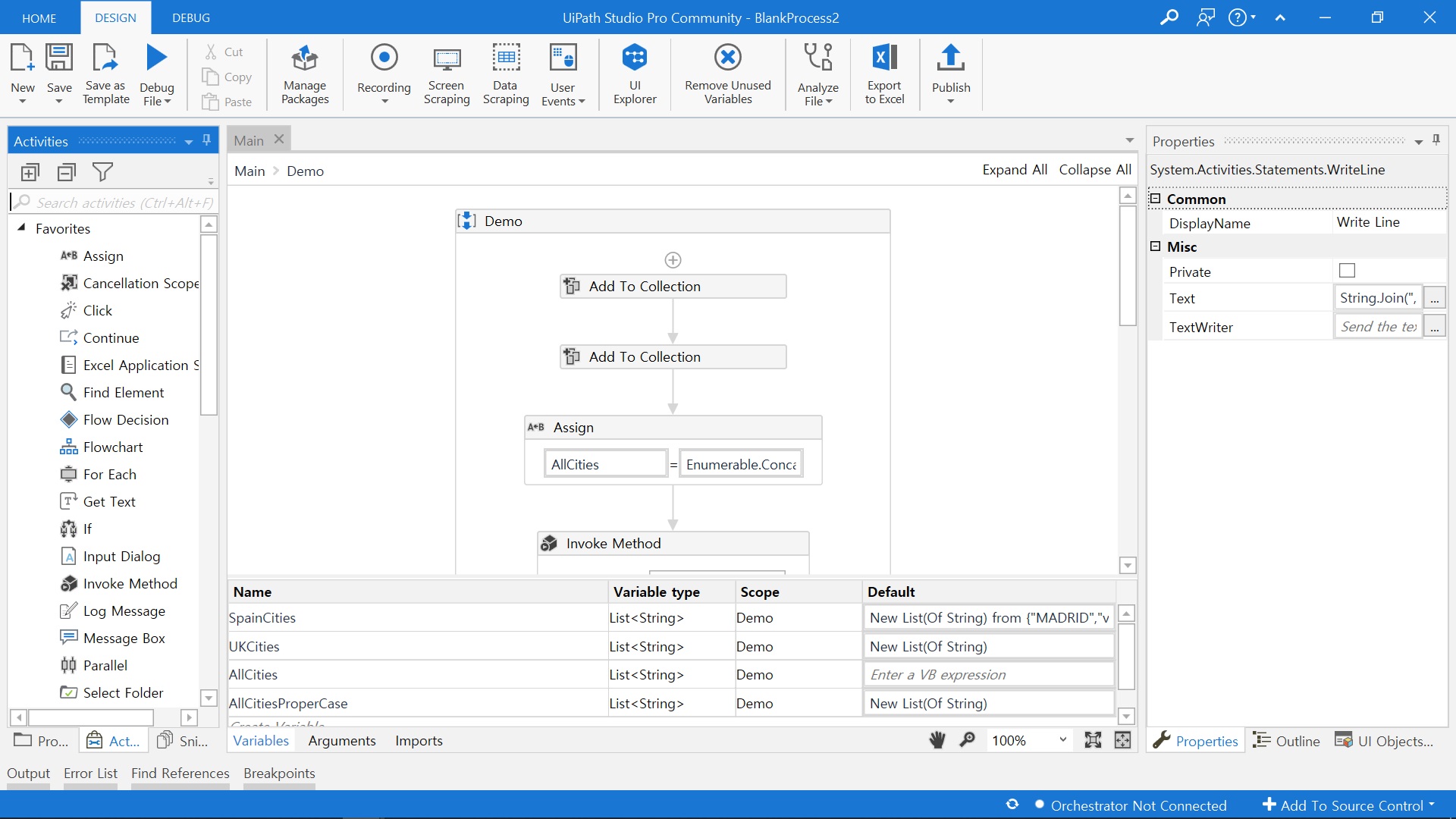Select the Invoke Method activity in Favorites

pyautogui.click(x=119, y=584)
